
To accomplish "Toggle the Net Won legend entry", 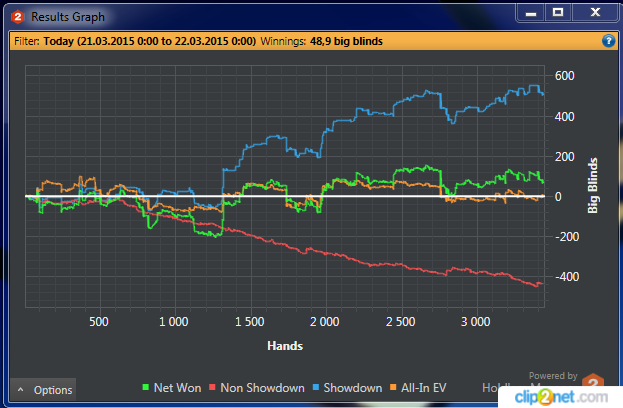I will [x=172, y=388].
